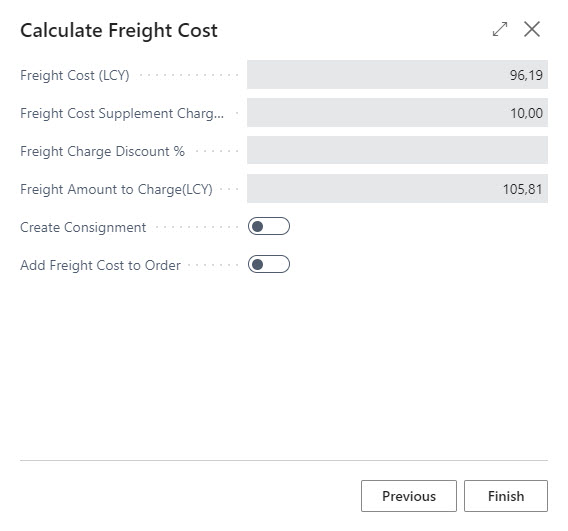Close the Calculate Freight Cost dialog

532,29
